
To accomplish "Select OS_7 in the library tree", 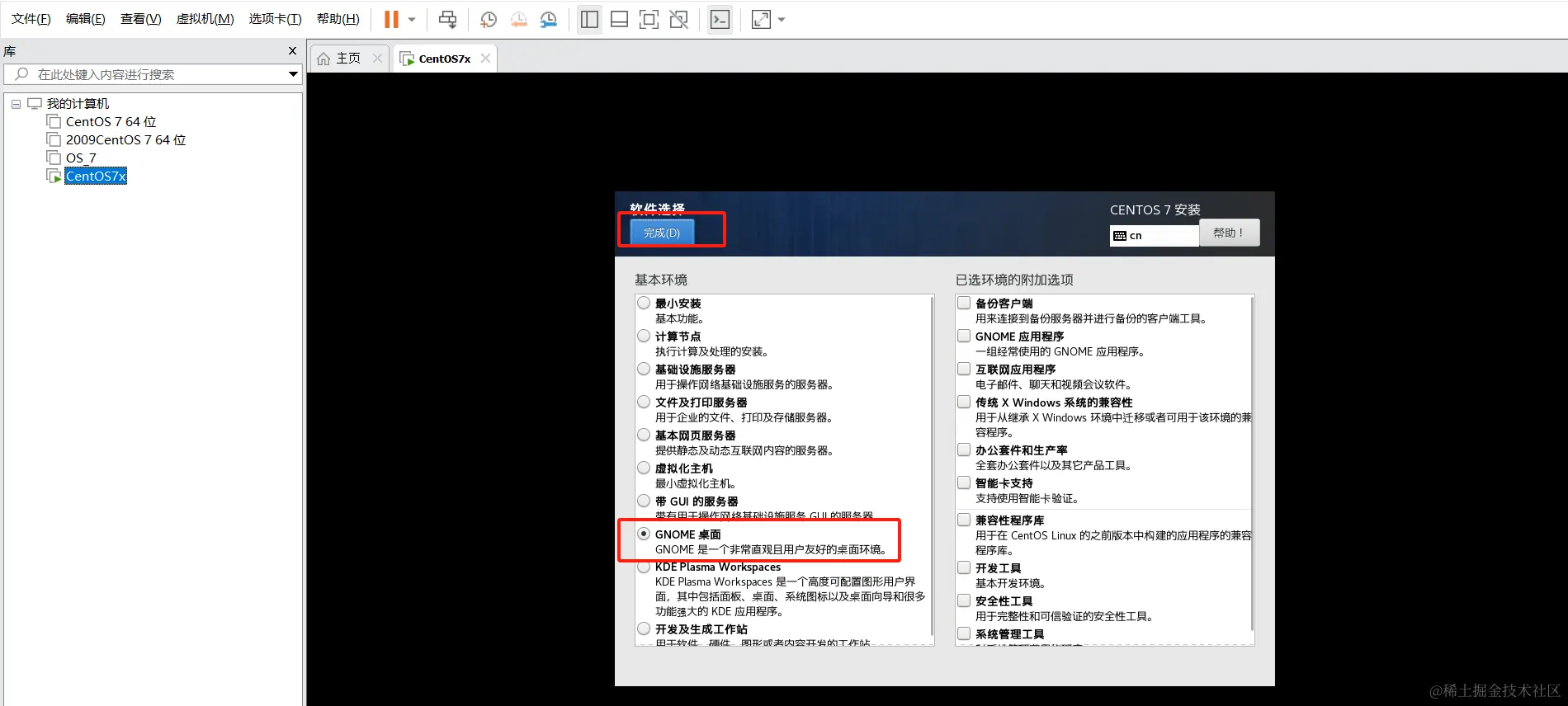I will tap(81, 158).
